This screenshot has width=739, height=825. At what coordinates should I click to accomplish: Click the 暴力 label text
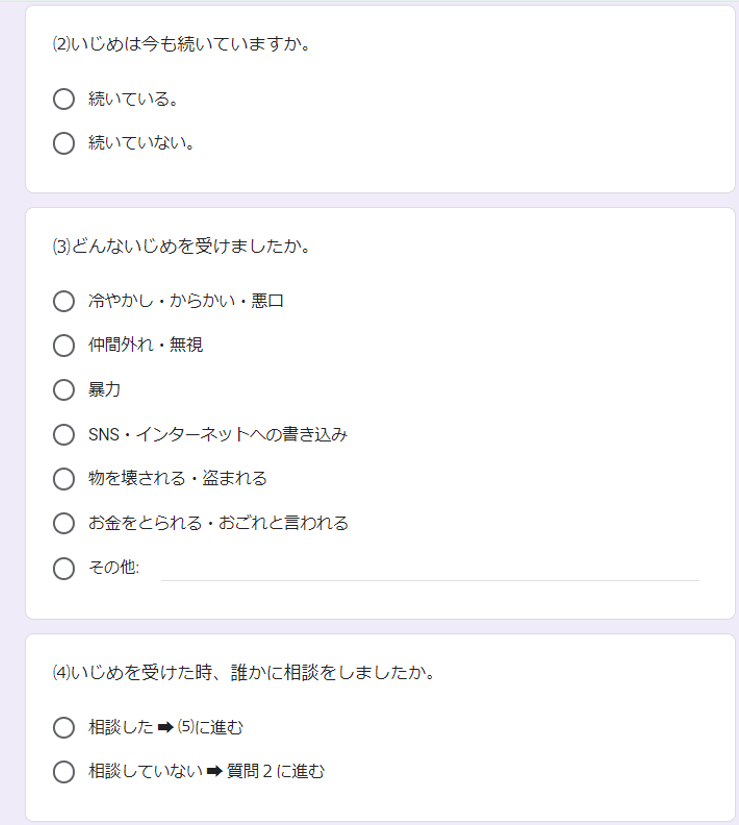[104, 390]
